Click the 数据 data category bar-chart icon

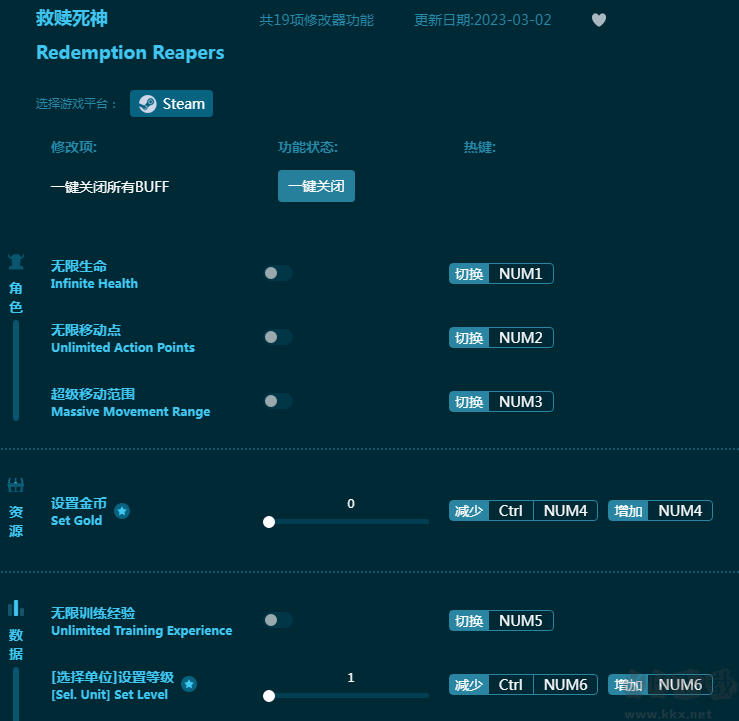16,608
